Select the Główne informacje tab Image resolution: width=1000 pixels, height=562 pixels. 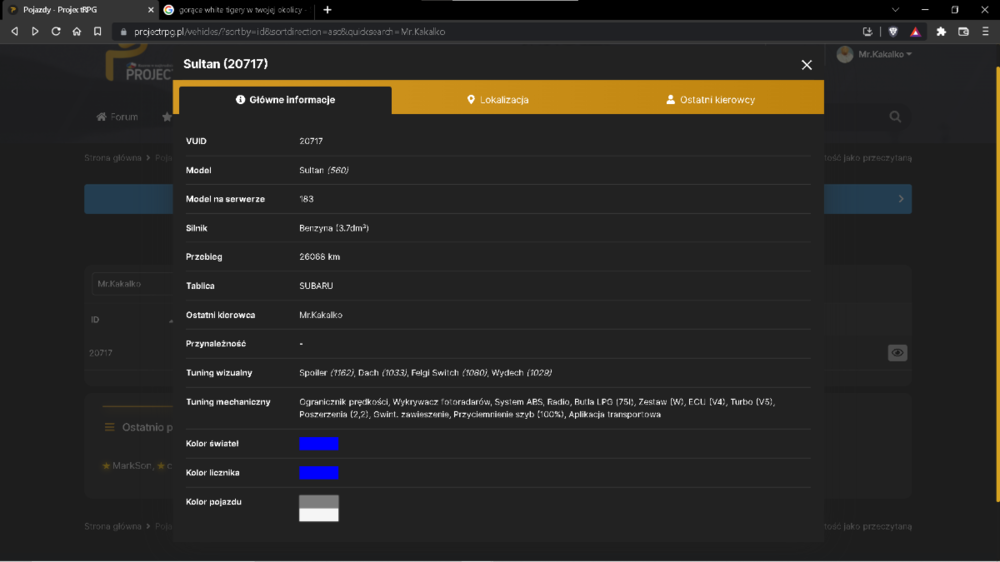click(x=285, y=100)
